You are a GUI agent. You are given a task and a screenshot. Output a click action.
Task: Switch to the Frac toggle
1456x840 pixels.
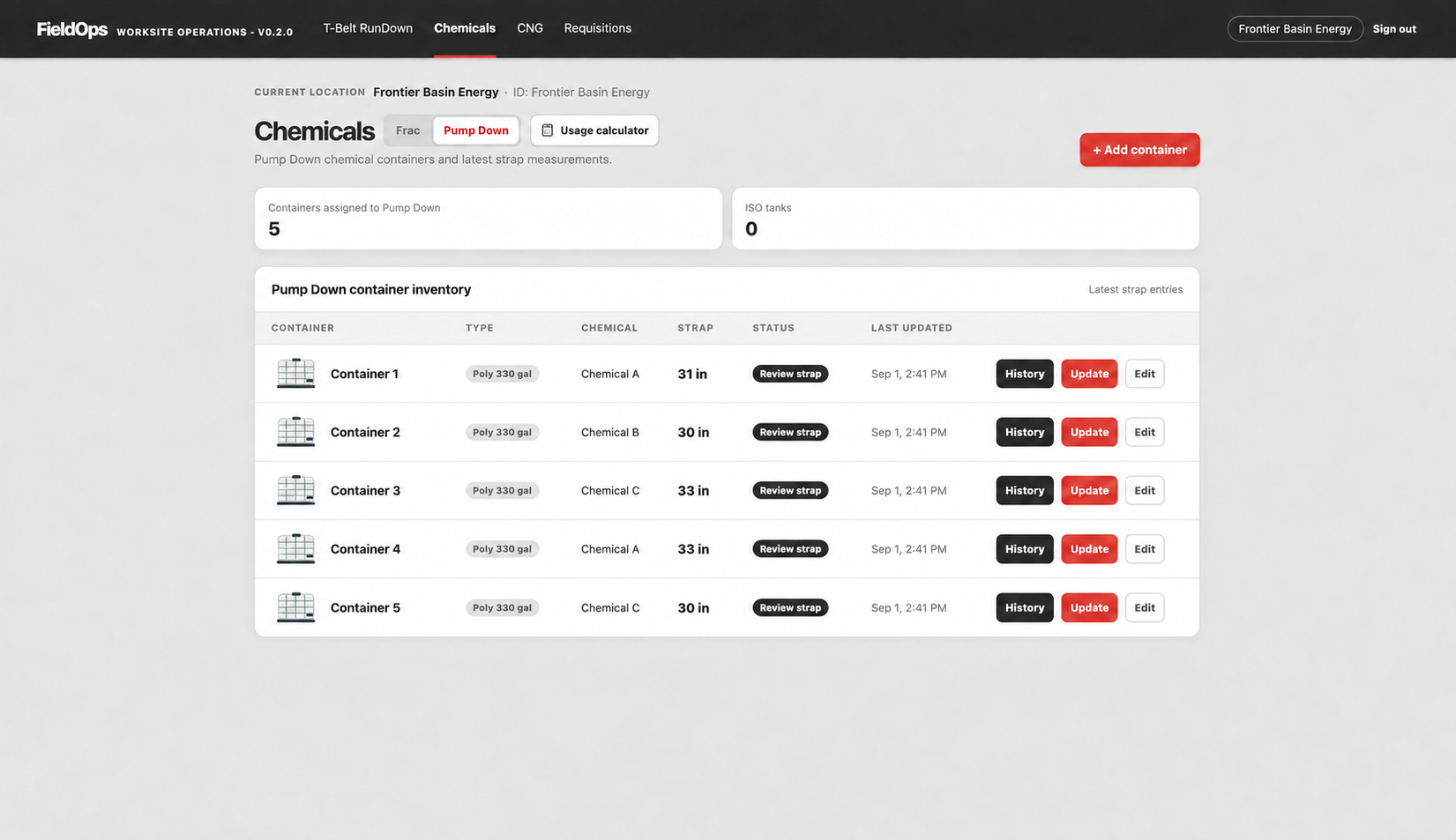pos(407,130)
